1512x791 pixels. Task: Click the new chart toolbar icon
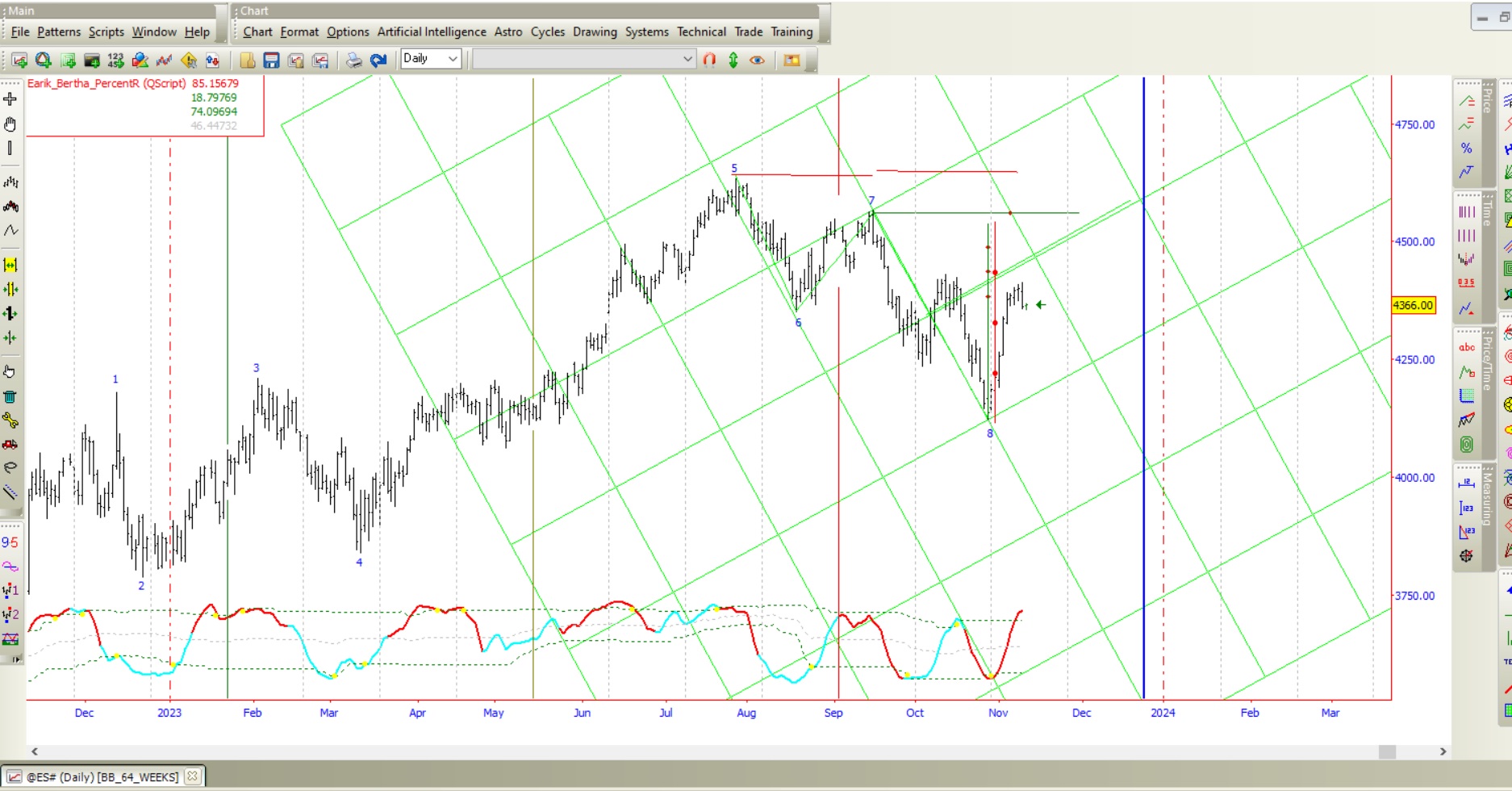pos(19,61)
